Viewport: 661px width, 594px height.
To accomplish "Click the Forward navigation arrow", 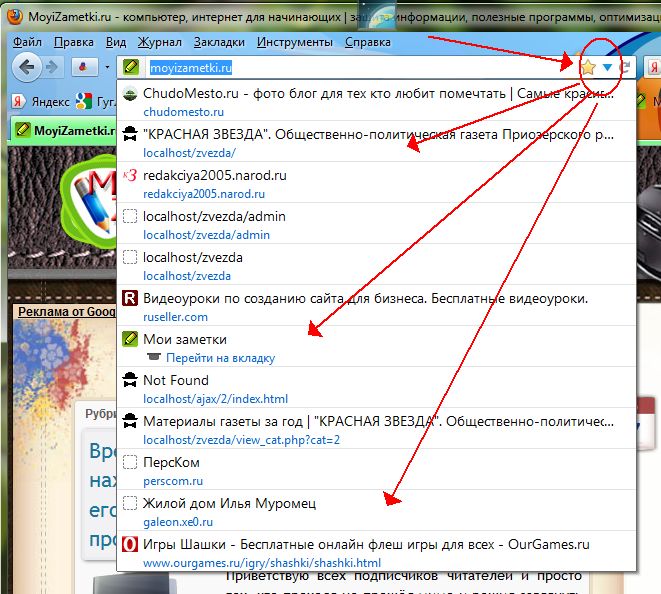I will point(52,67).
